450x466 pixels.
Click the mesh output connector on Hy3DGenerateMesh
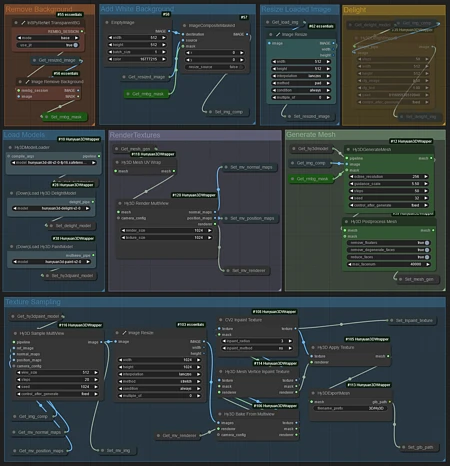click(431, 158)
